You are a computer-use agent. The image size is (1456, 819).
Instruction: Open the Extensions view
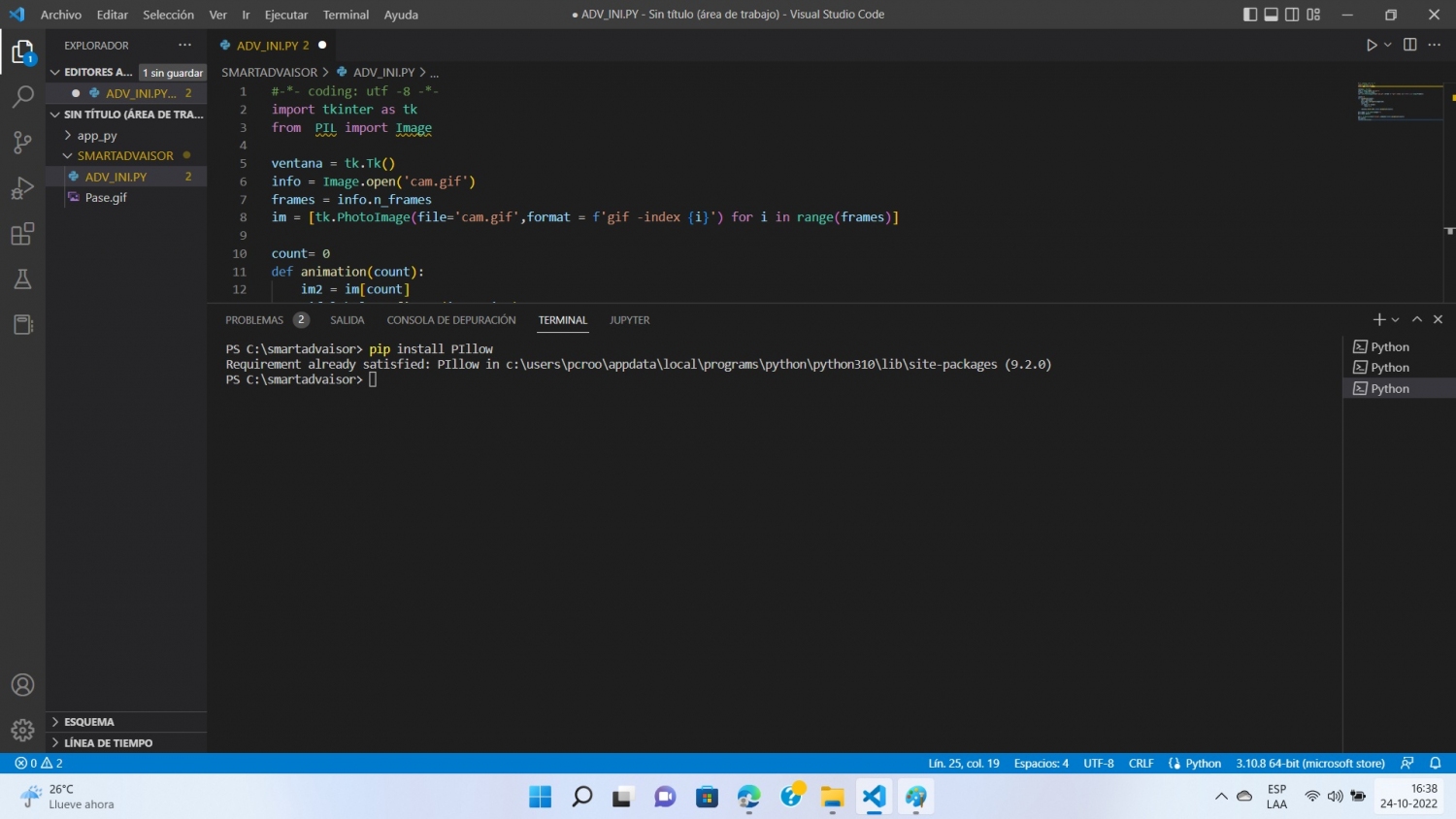(x=22, y=234)
